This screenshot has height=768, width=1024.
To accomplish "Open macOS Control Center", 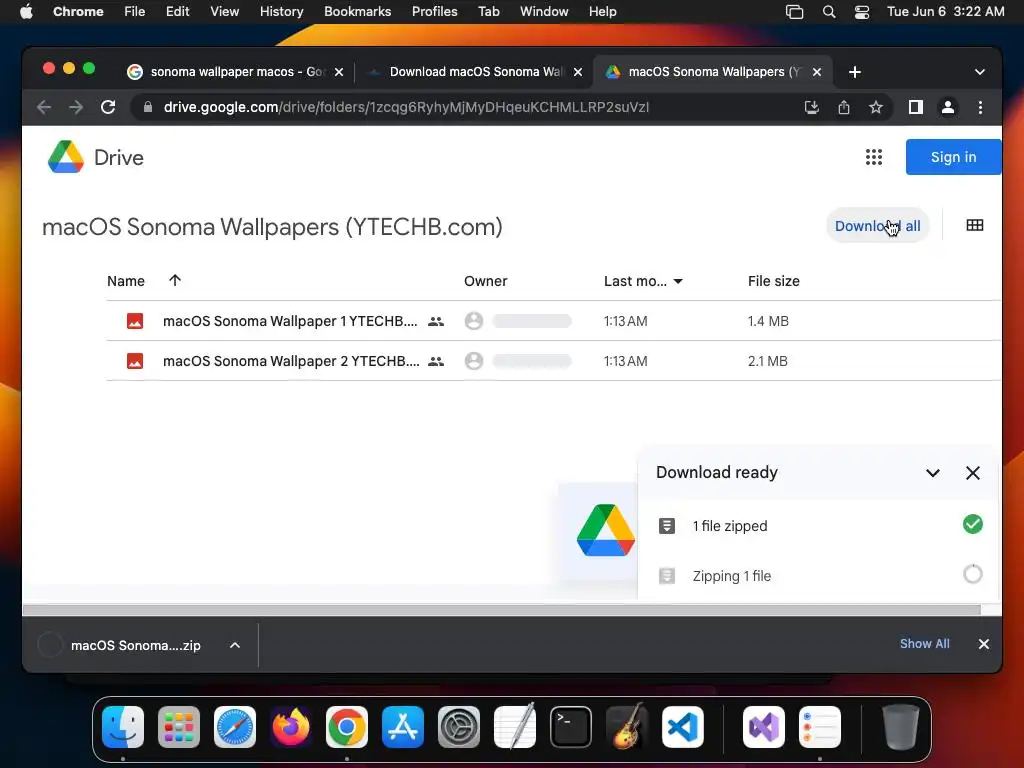I will (x=862, y=12).
